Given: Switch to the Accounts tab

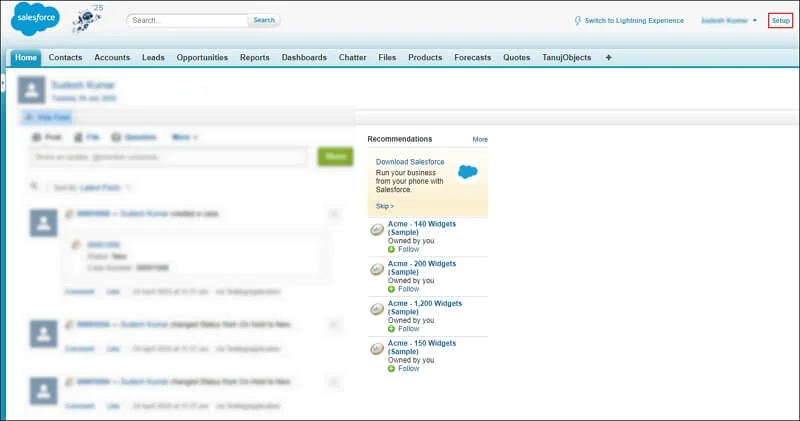Looking at the screenshot, I should pos(112,58).
